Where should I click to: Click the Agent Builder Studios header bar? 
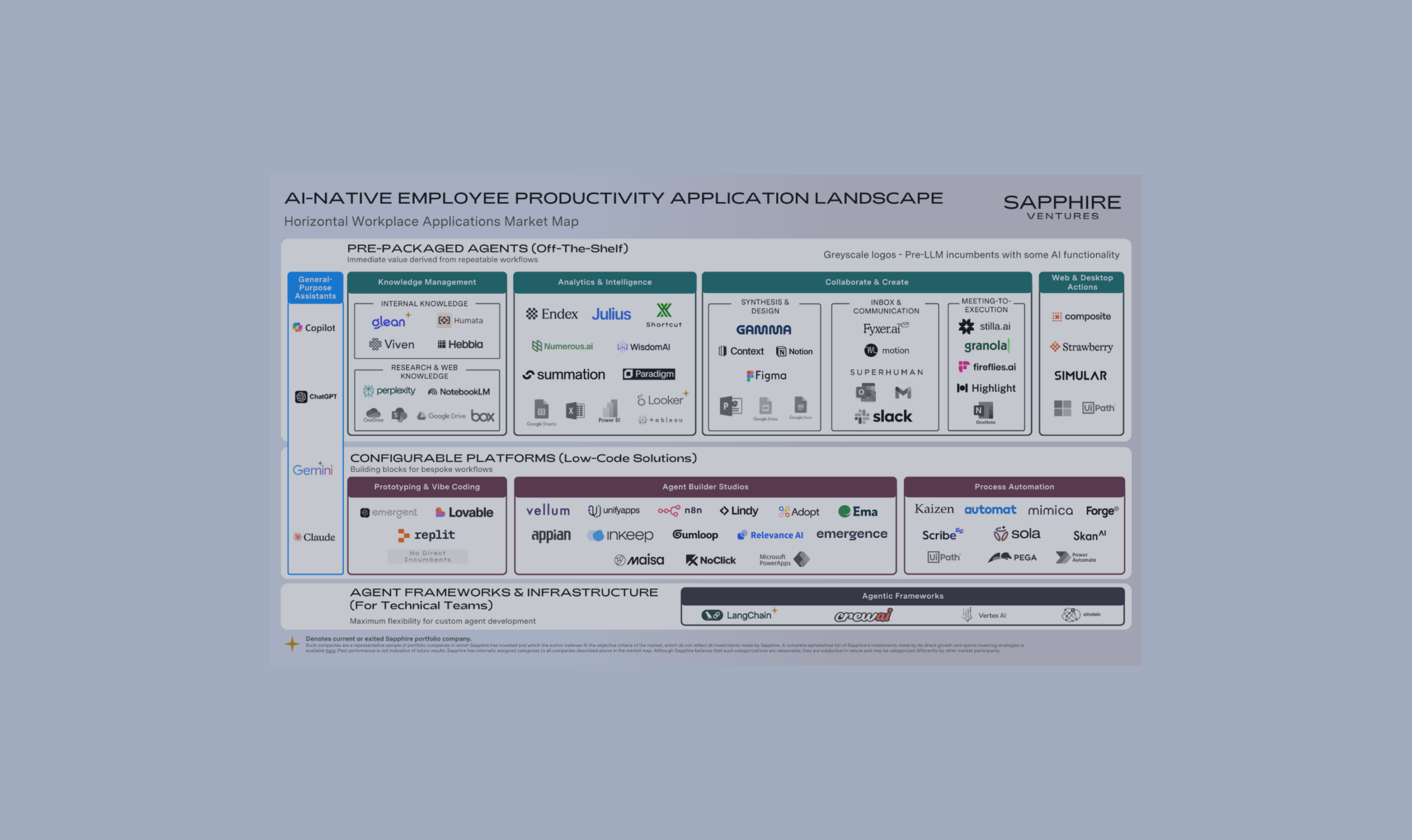(x=705, y=486)
